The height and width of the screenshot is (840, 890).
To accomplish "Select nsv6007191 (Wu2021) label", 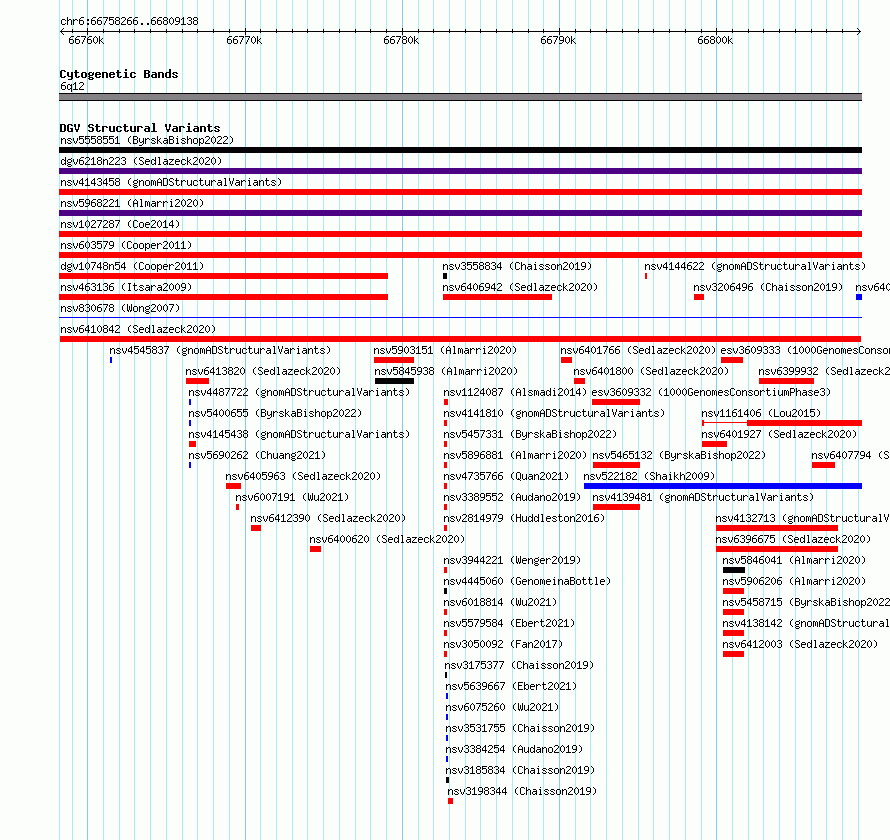I will pyautogui.click(x=292, y=497).
